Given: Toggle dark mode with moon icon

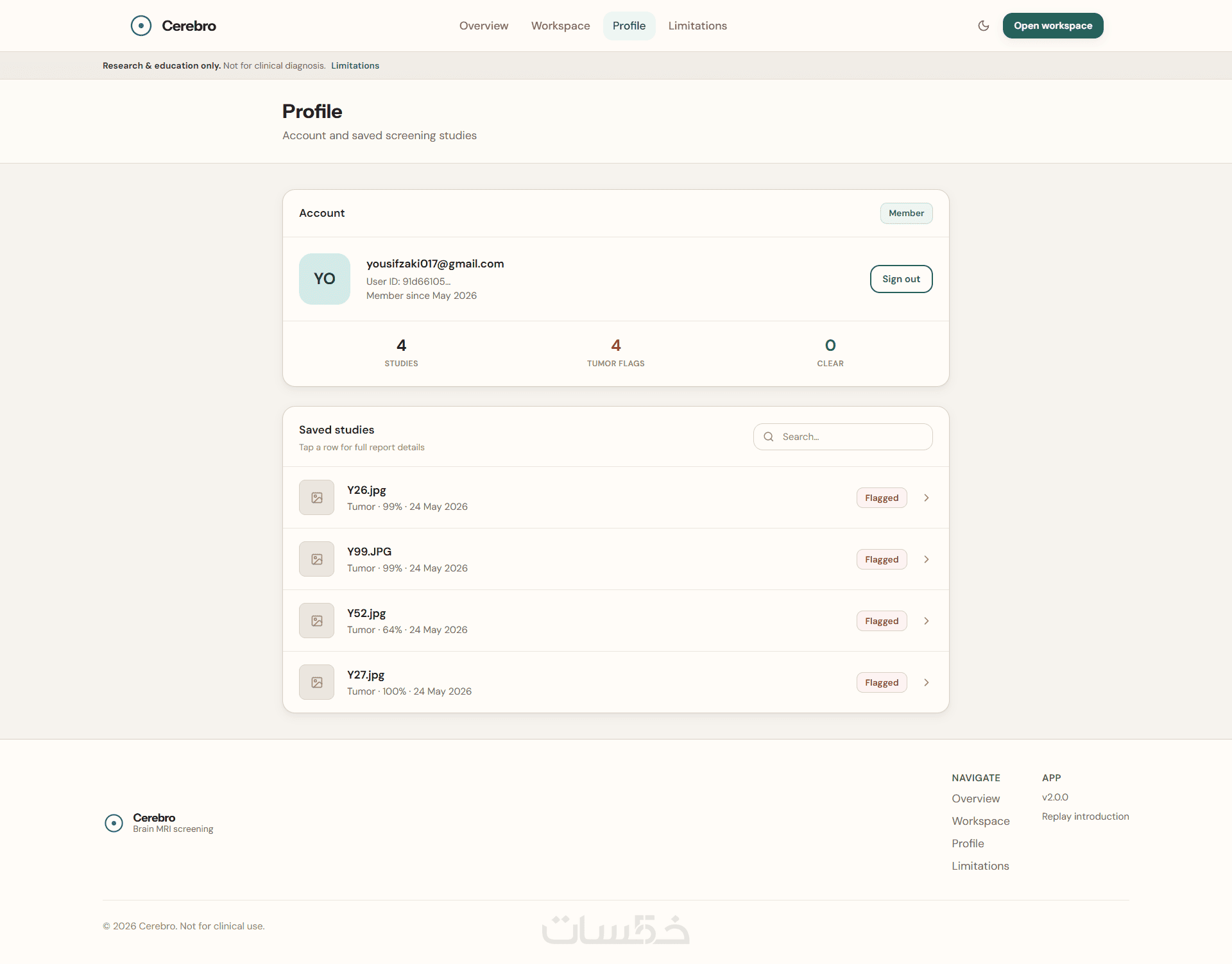Looking at the screenshot, I should click(x=983, y=26).
